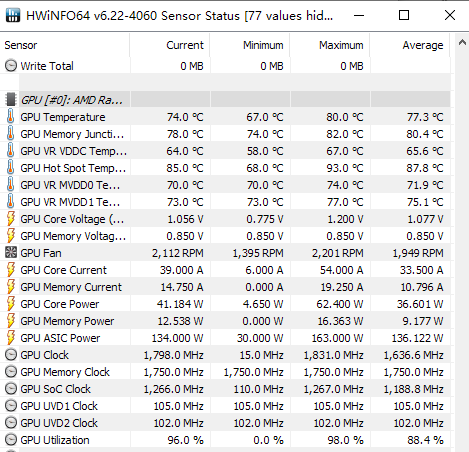
Task: Select the GPU Memory Juncti... sensor label
Action: pos(72,134)
